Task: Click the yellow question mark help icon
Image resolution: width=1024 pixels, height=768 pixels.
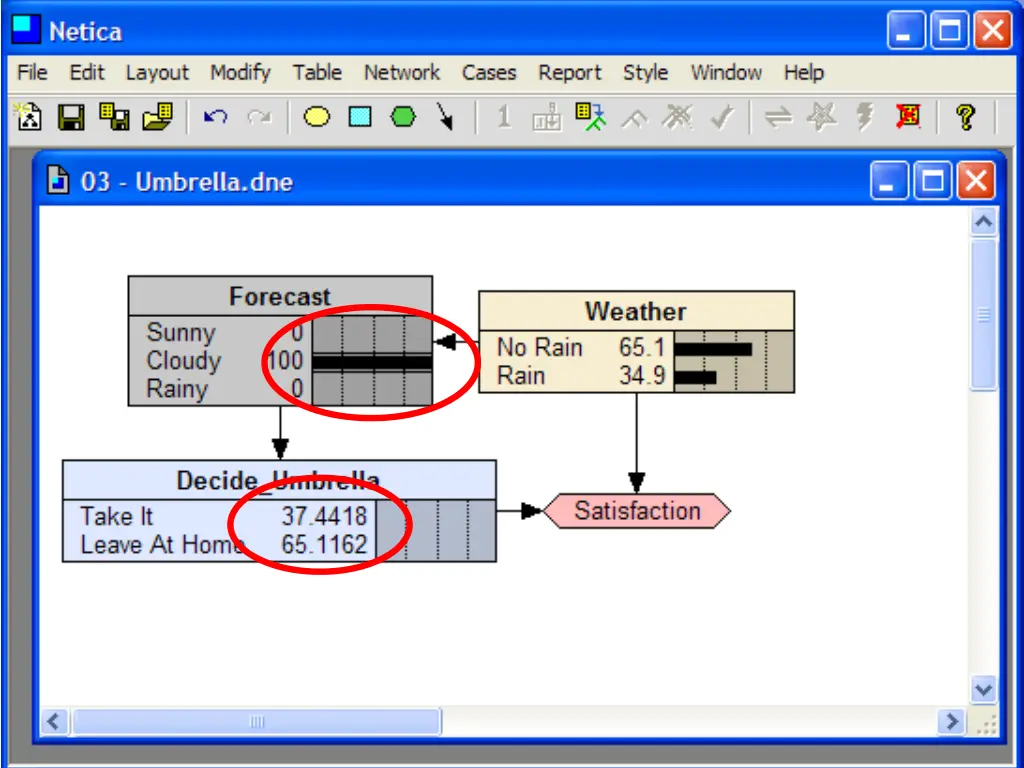Action: click(x=965, y=118)
